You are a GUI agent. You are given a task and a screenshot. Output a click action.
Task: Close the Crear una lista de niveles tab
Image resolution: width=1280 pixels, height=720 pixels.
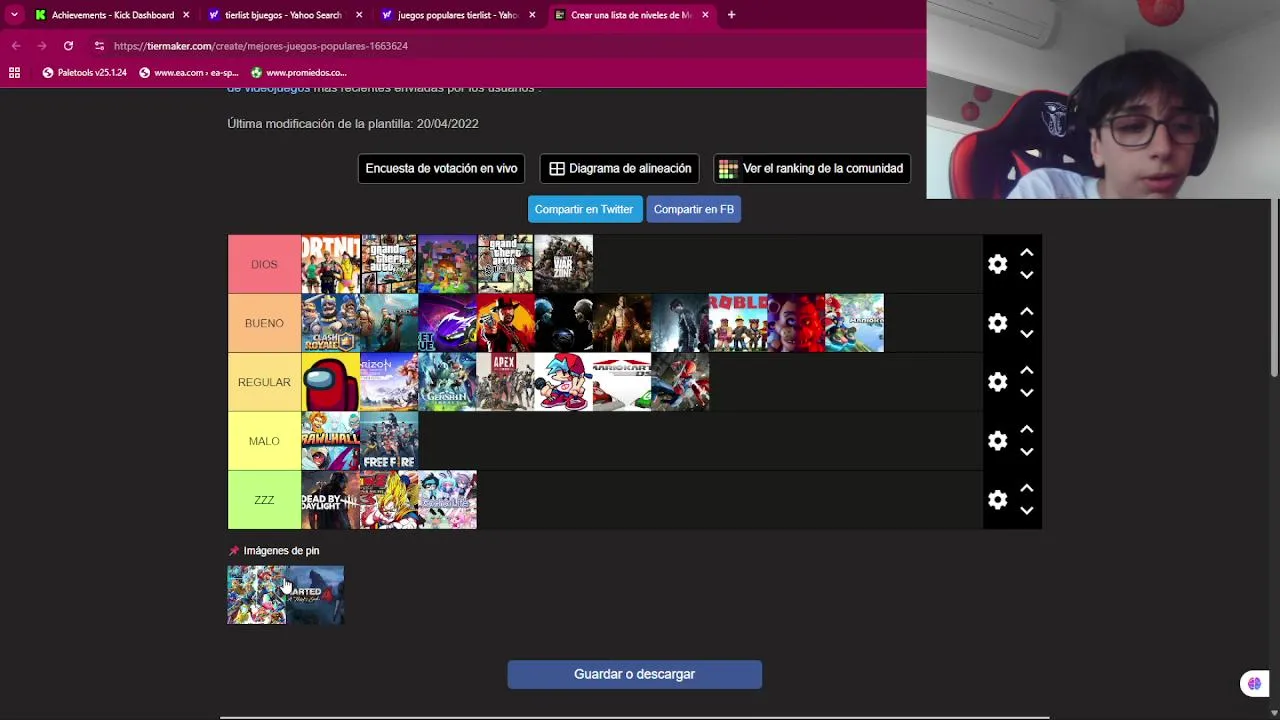(x=705, y=15)
